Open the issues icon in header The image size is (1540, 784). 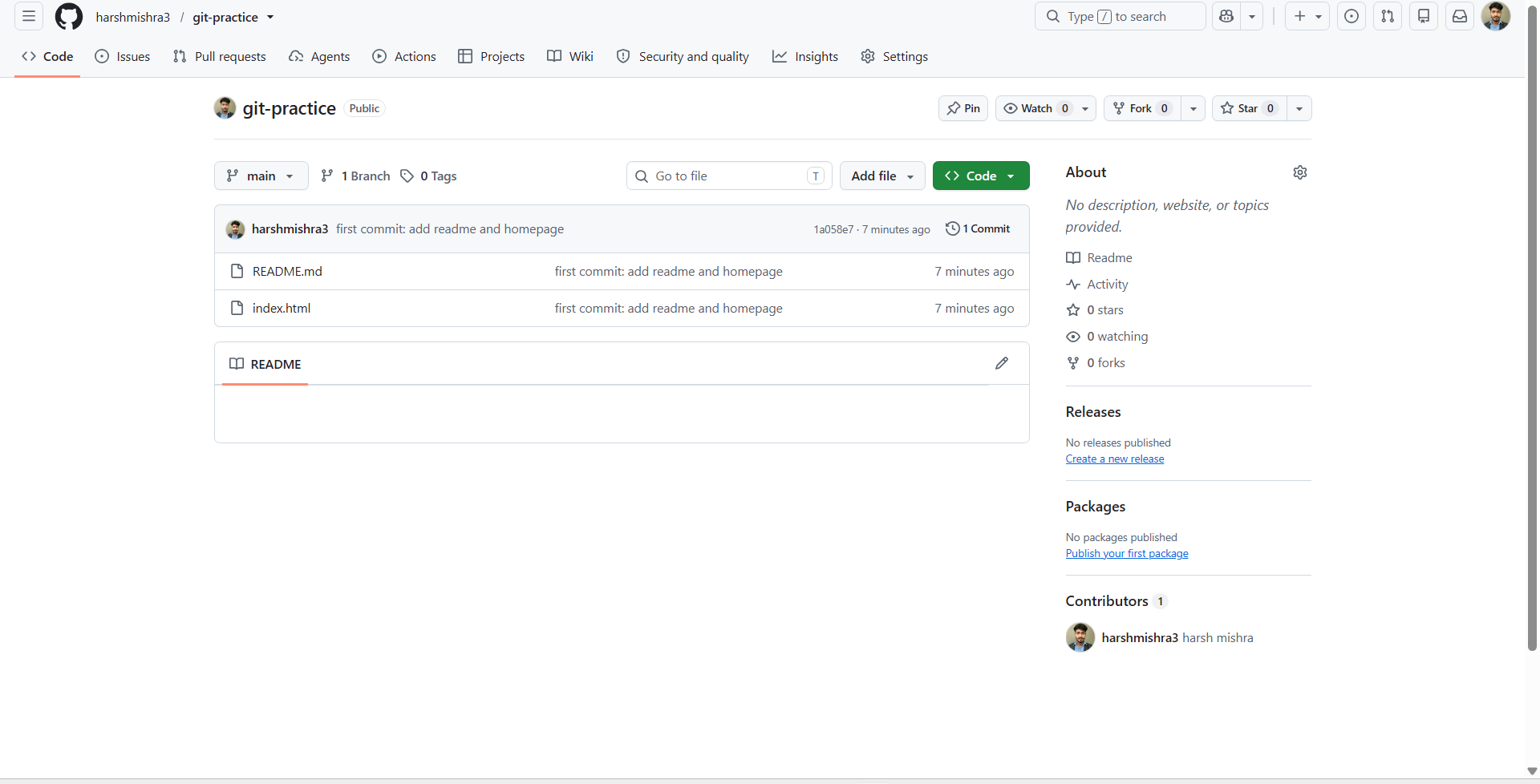1352,16
